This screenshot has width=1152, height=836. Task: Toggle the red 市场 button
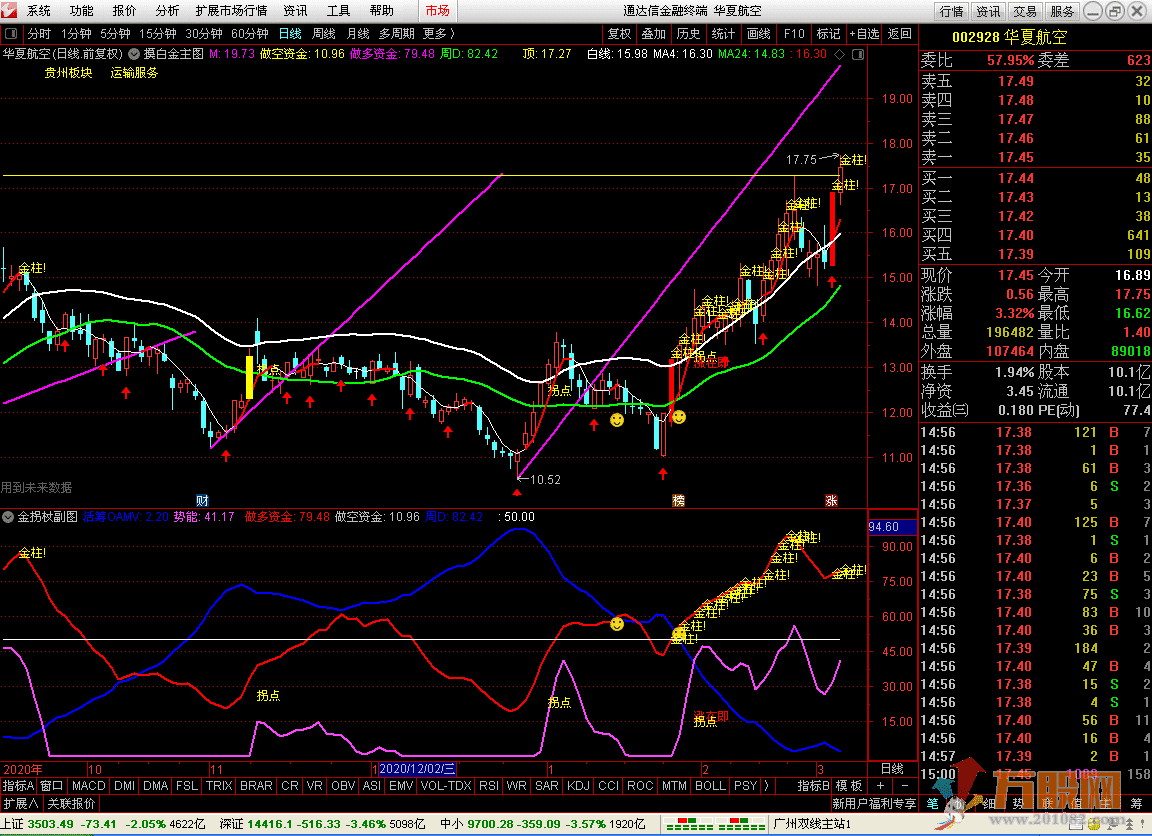(x=438, y=11)
